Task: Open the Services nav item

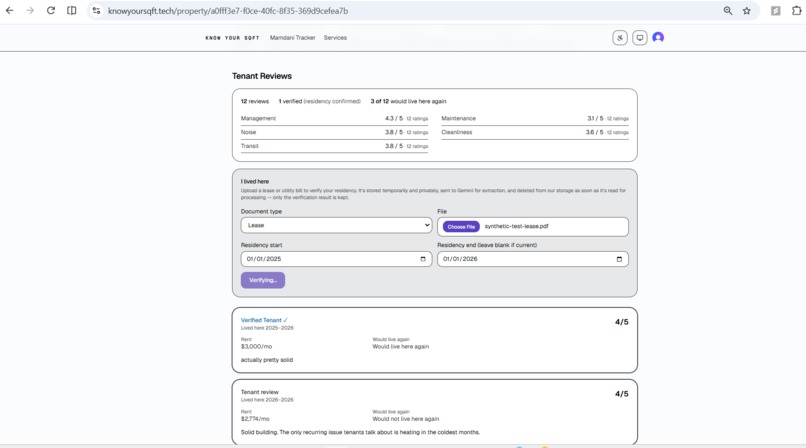Action: (x=335, y=38)
